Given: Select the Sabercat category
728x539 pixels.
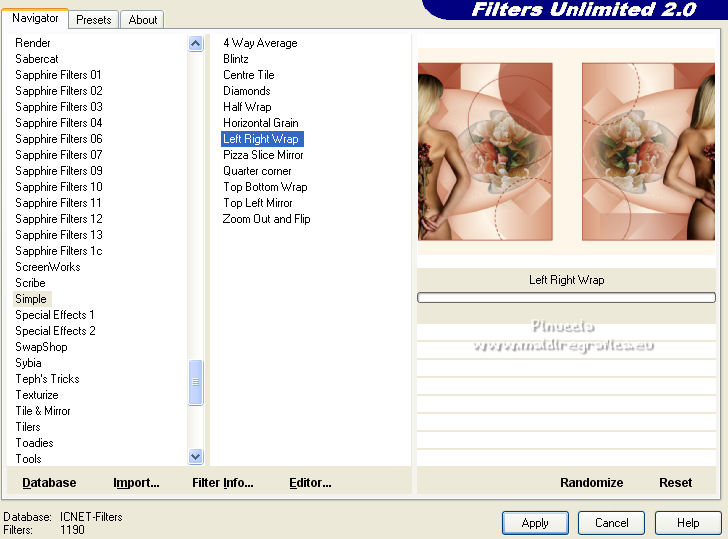Looking at the screenshot, I should 37,59.
